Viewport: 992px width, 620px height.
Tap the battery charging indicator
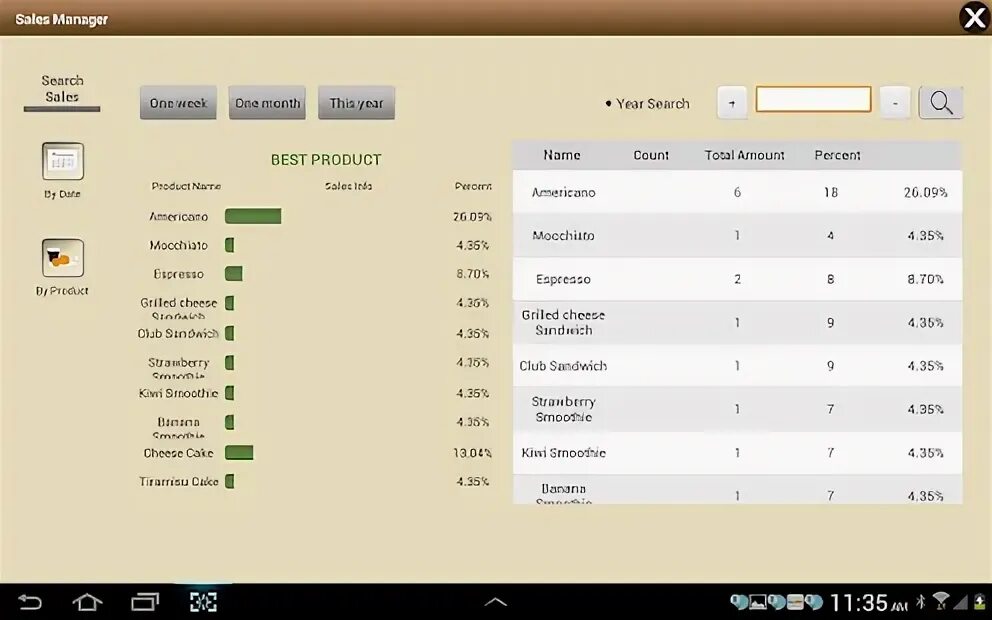coord(981,602)
